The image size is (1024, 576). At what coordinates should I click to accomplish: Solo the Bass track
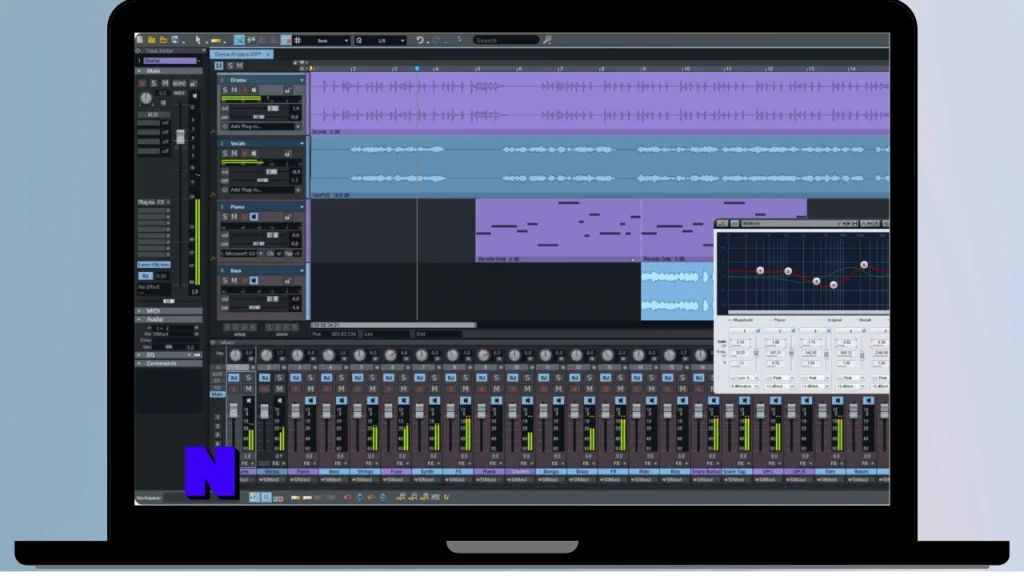click(225, 281)
